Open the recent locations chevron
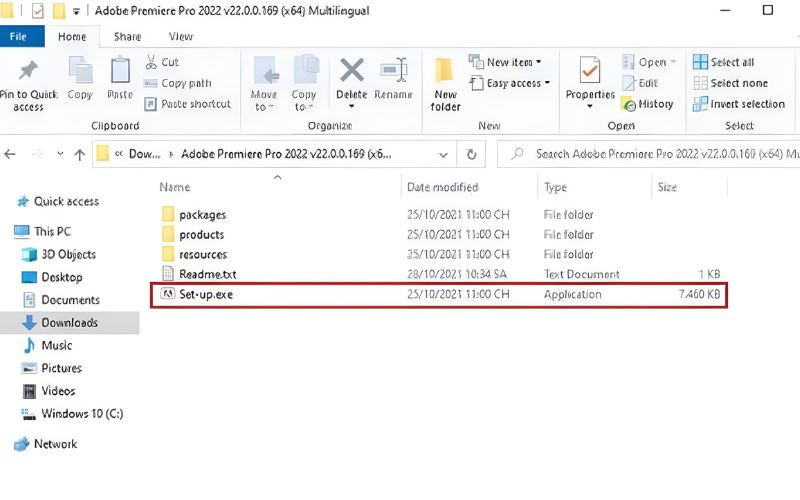800x500 pixels. point(60,154)
